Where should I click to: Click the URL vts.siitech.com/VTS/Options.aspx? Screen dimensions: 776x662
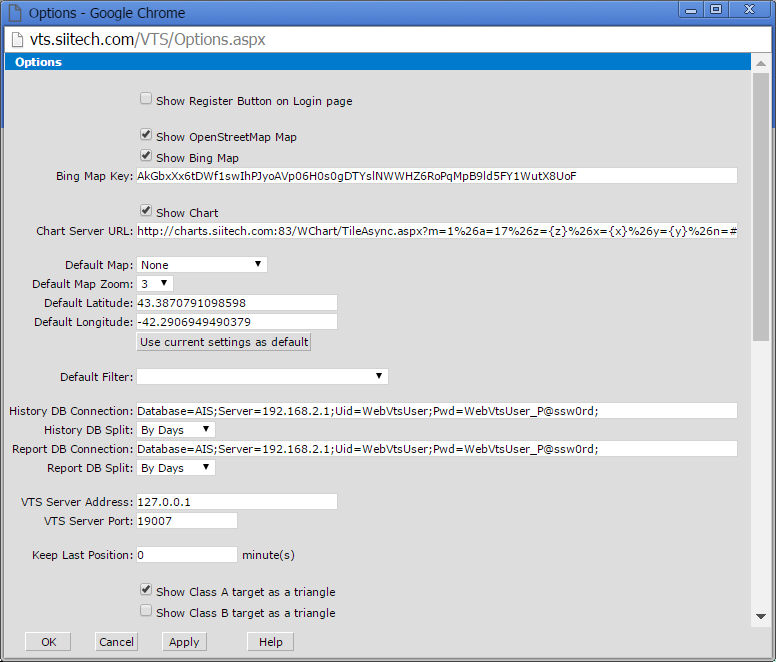point(147,40)
